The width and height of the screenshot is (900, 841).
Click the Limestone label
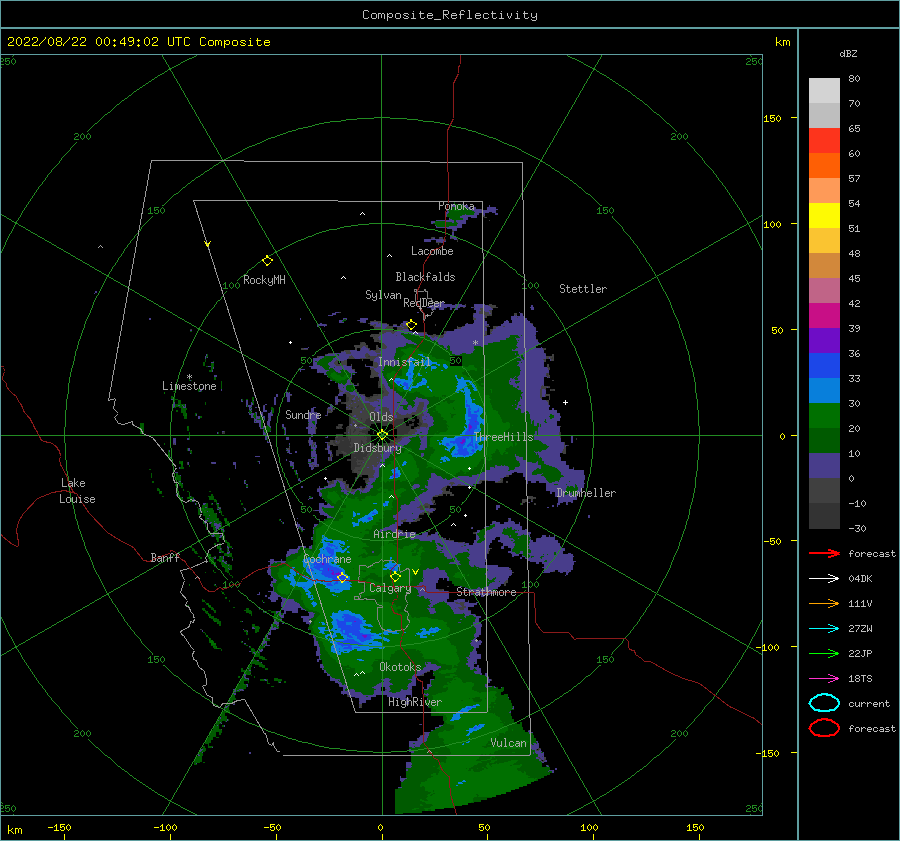tap(189, 386)
